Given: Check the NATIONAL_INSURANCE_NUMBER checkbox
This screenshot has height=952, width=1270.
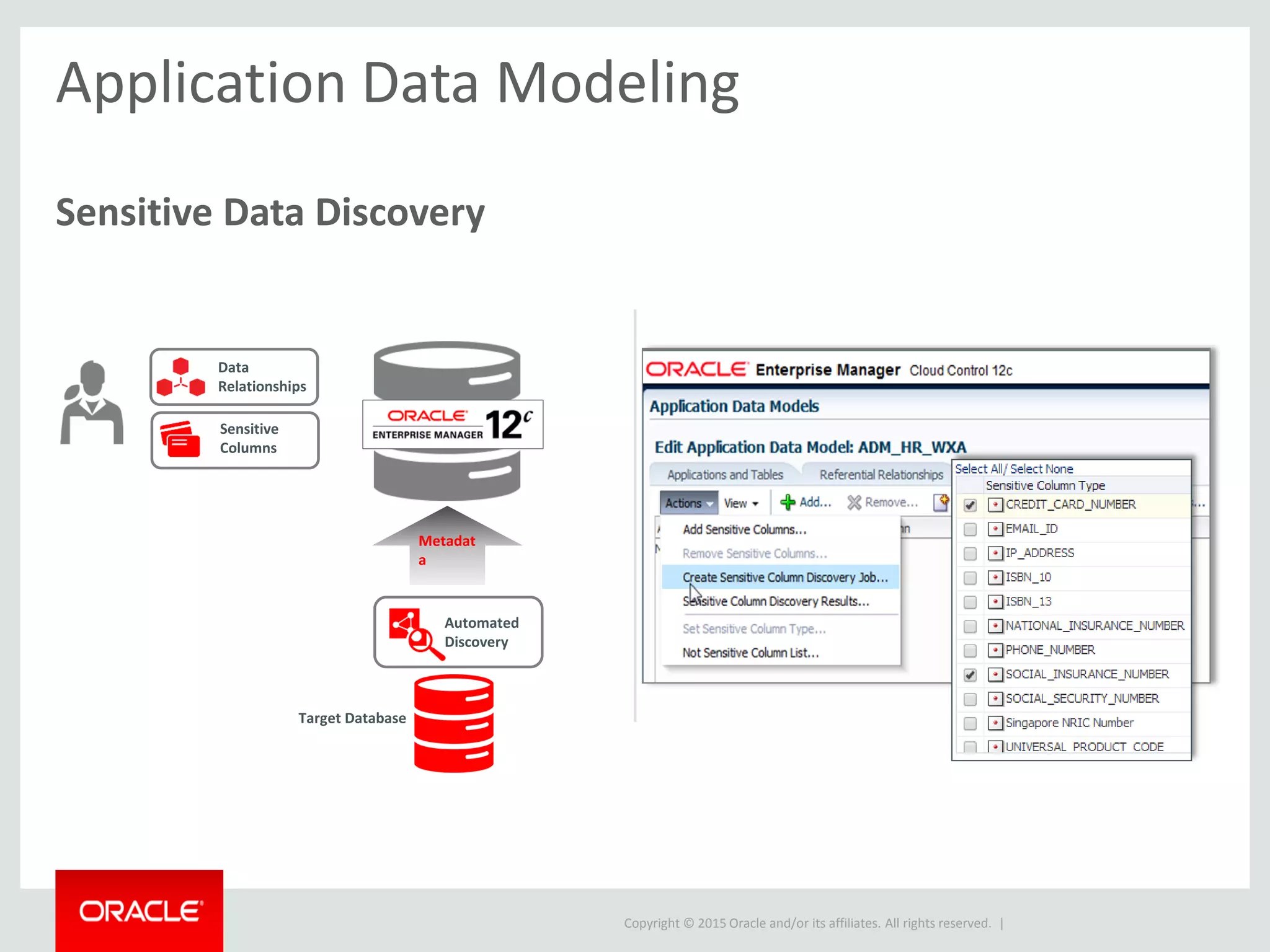Looking at the screenshot, I should pos(970,627).
